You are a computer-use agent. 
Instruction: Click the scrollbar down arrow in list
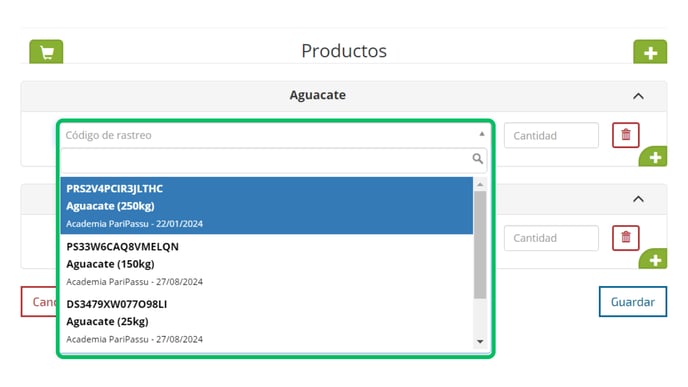(x=480, y=341)
